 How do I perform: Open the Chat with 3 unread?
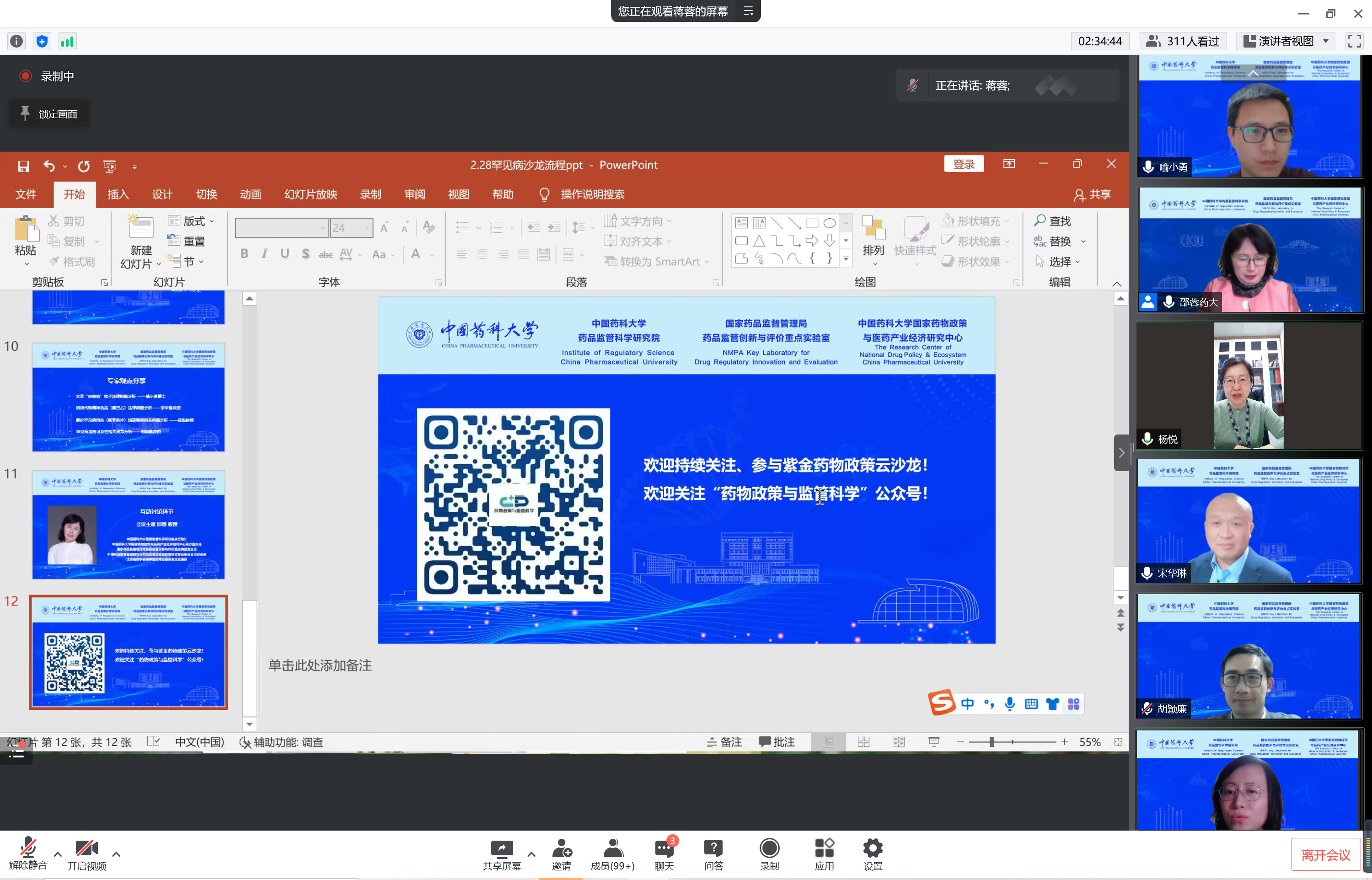665,854
